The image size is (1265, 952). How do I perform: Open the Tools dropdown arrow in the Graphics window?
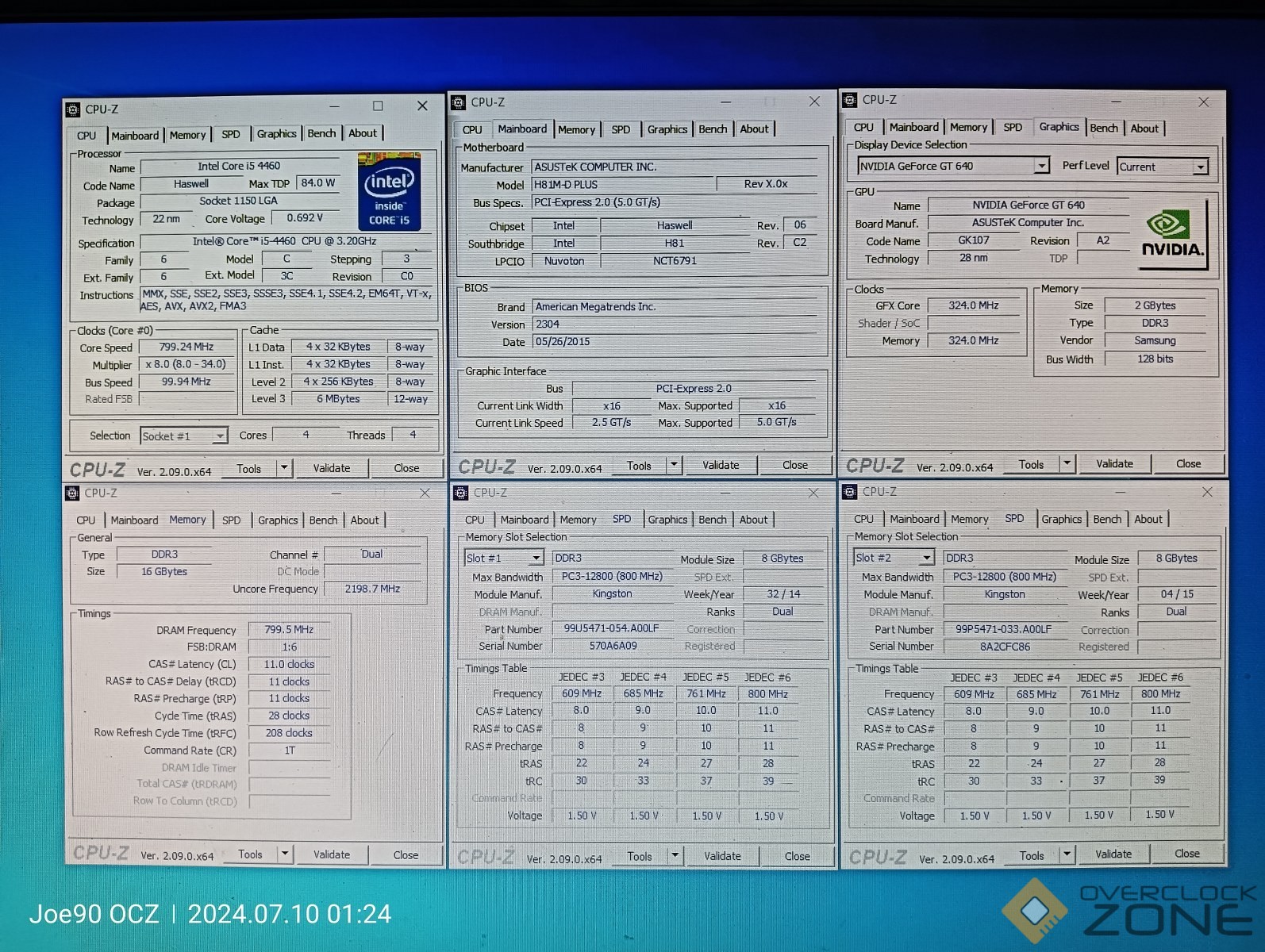point(1067,463)
